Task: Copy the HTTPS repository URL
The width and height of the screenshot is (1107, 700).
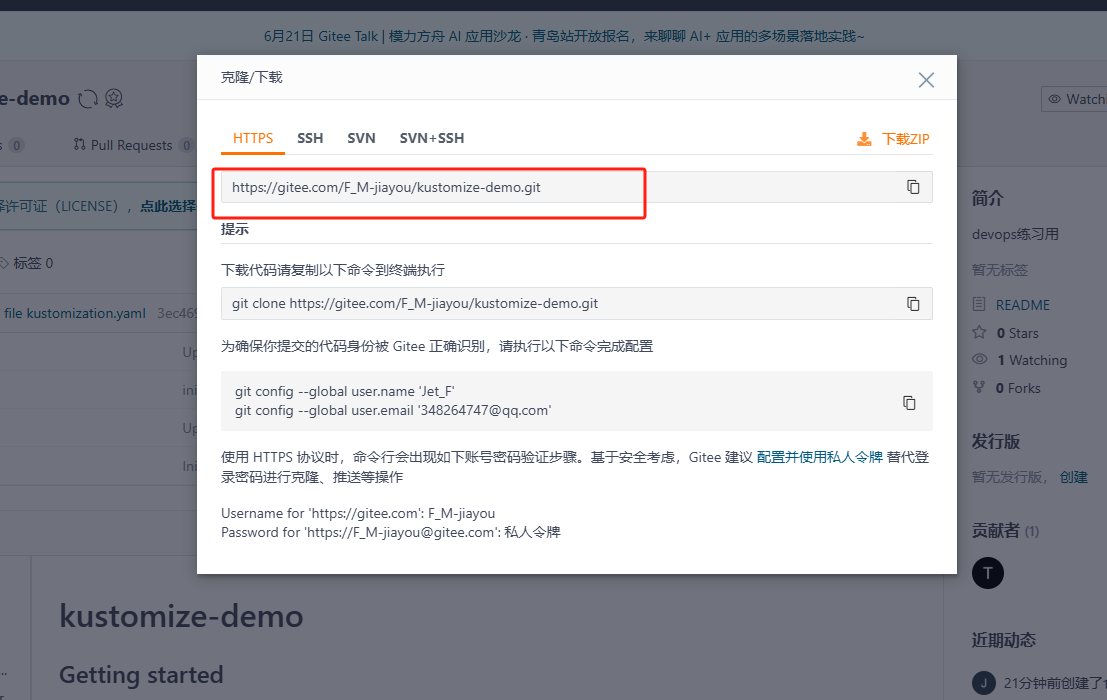Action: click(913, 187)
